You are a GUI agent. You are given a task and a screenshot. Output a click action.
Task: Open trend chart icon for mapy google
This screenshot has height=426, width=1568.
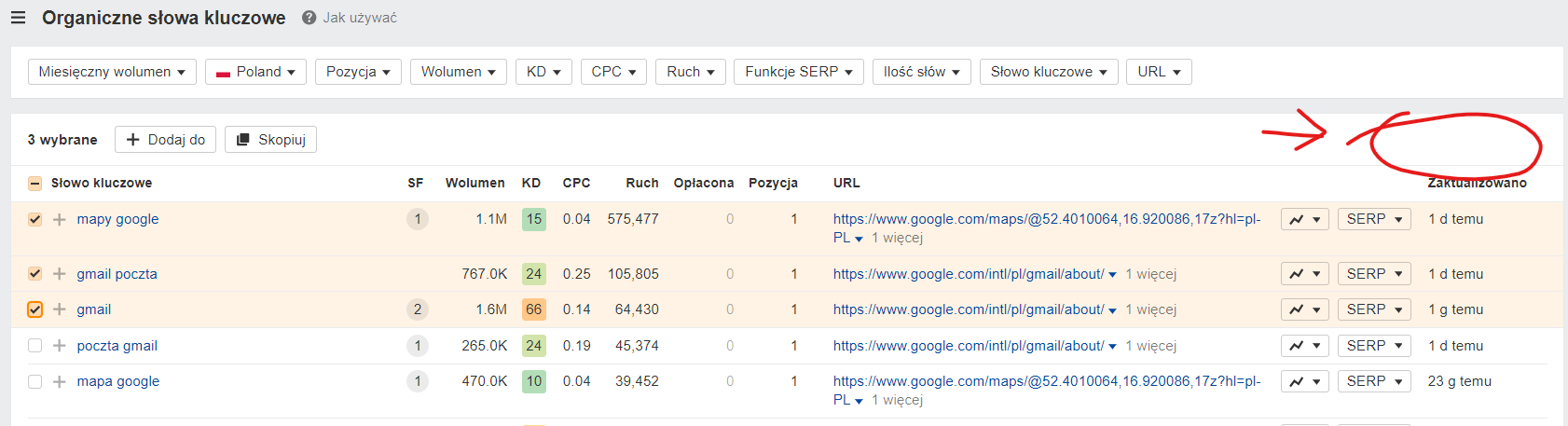point(1305,219)
